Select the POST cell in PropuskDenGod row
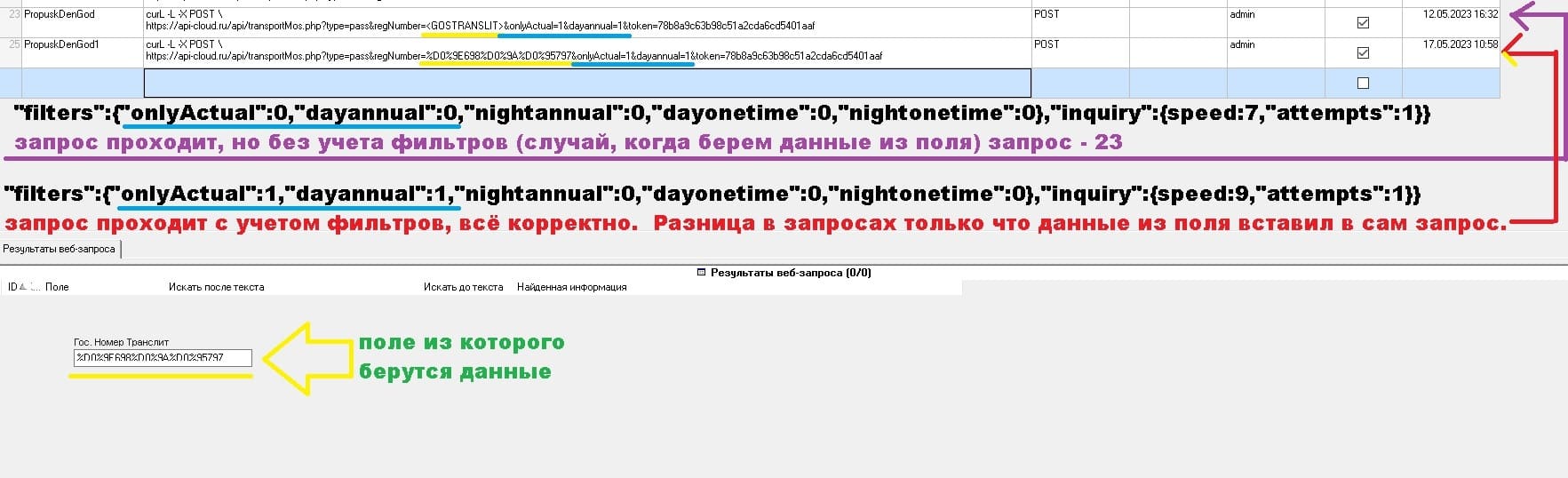1568x478 pixels. click(1080, 23)
